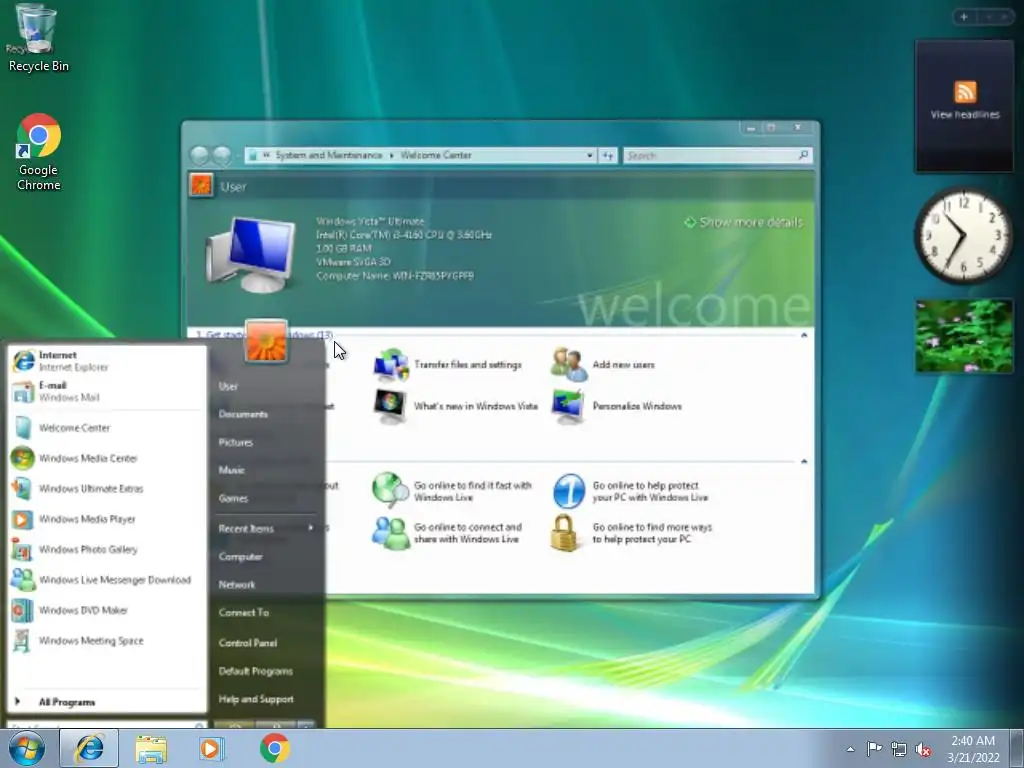Collapse the Get started with Windows section
This screenshot has height=768, width=1024.
tap(804, 335)
